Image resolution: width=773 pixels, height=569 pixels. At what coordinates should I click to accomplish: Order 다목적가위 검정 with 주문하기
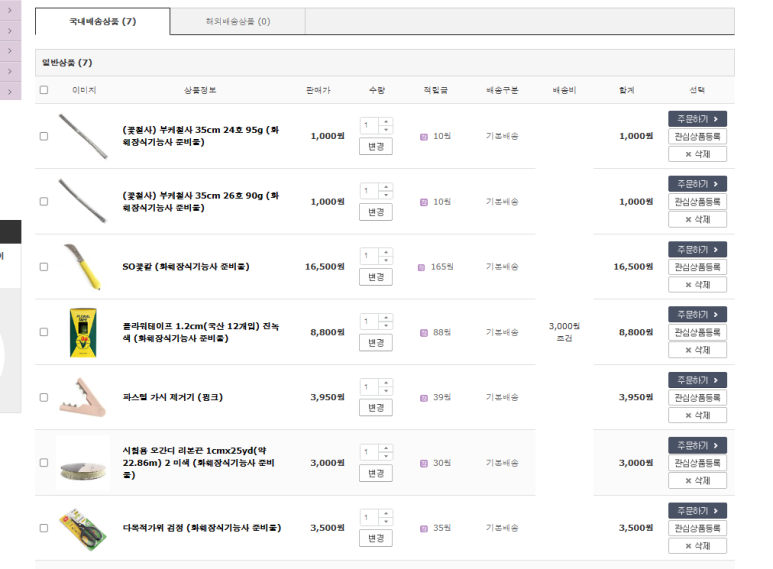click(698, 511)
